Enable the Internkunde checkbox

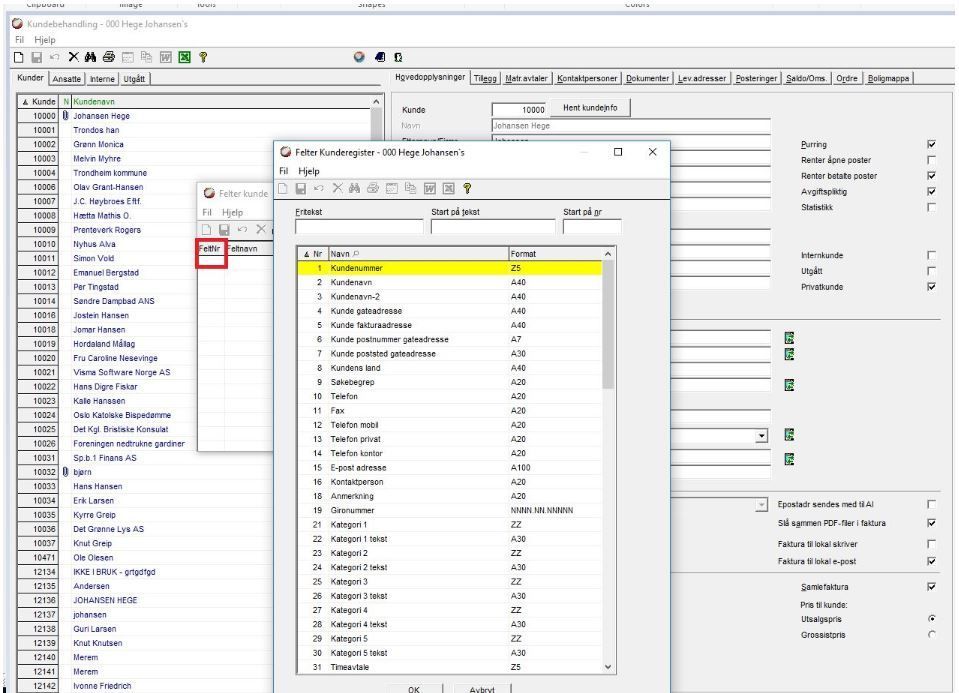point(931,255)
